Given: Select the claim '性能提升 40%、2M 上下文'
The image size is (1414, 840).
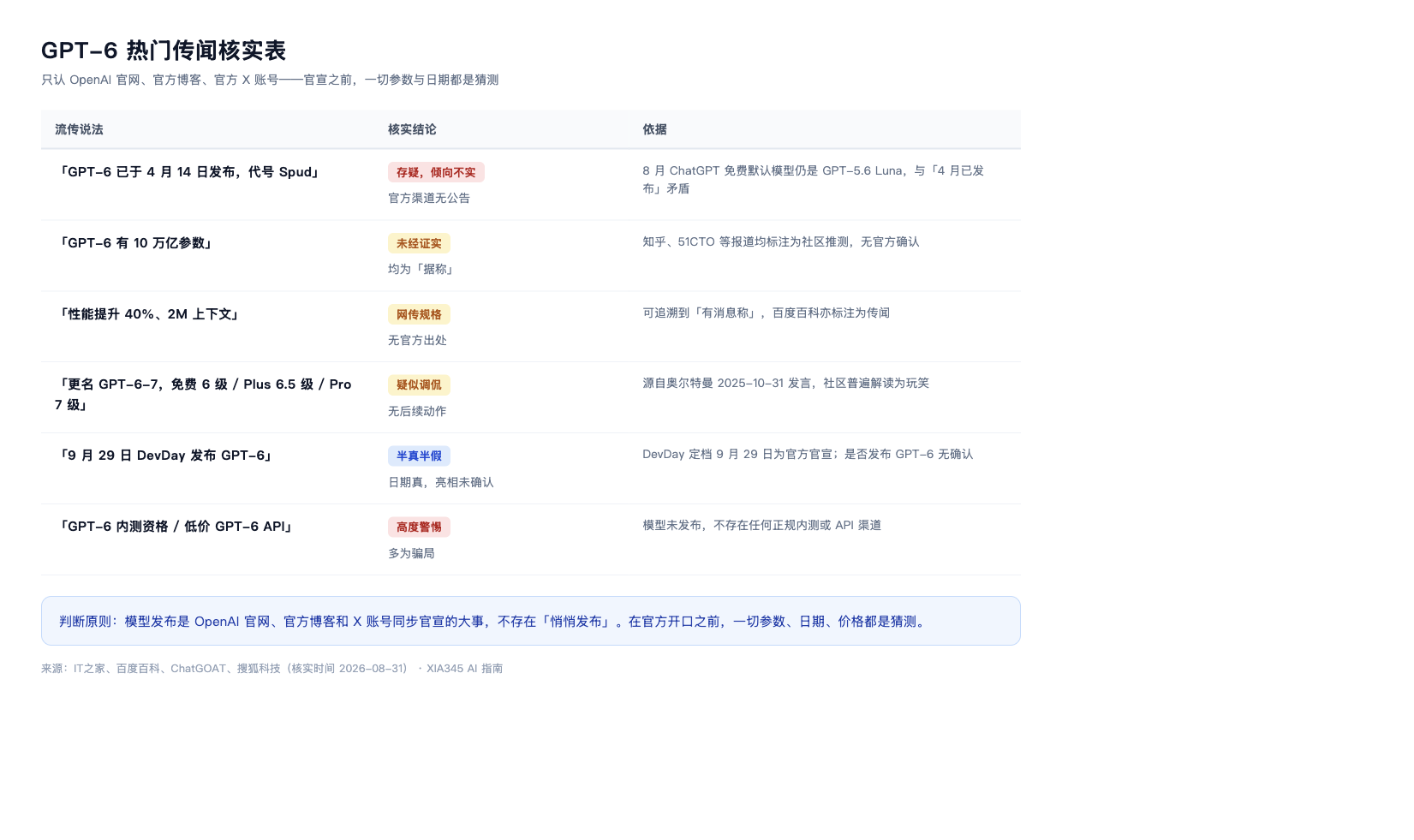Looking at the screenshot, I should pos(147,314).
